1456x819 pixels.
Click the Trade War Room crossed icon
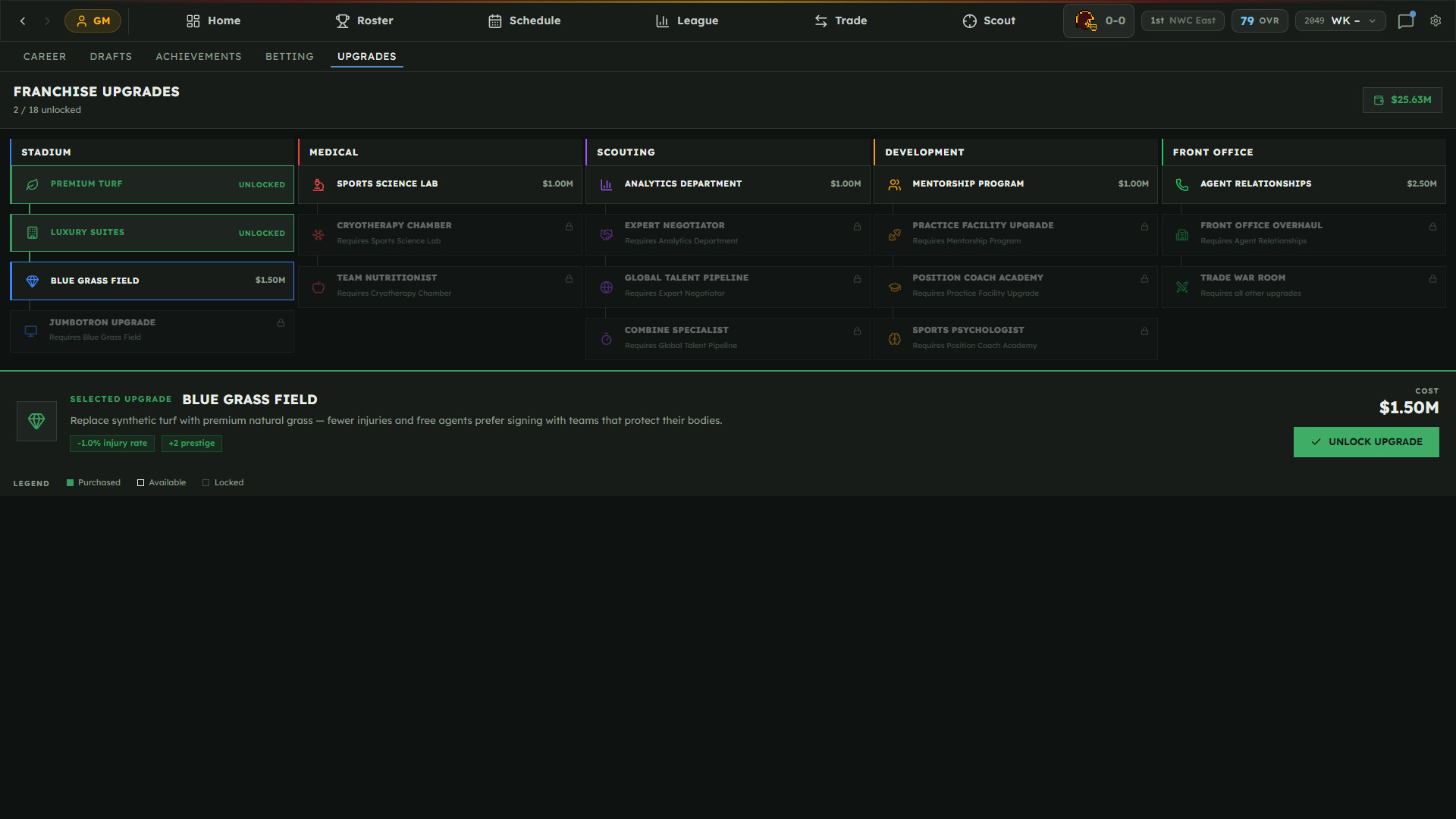tap(1182, 287)
